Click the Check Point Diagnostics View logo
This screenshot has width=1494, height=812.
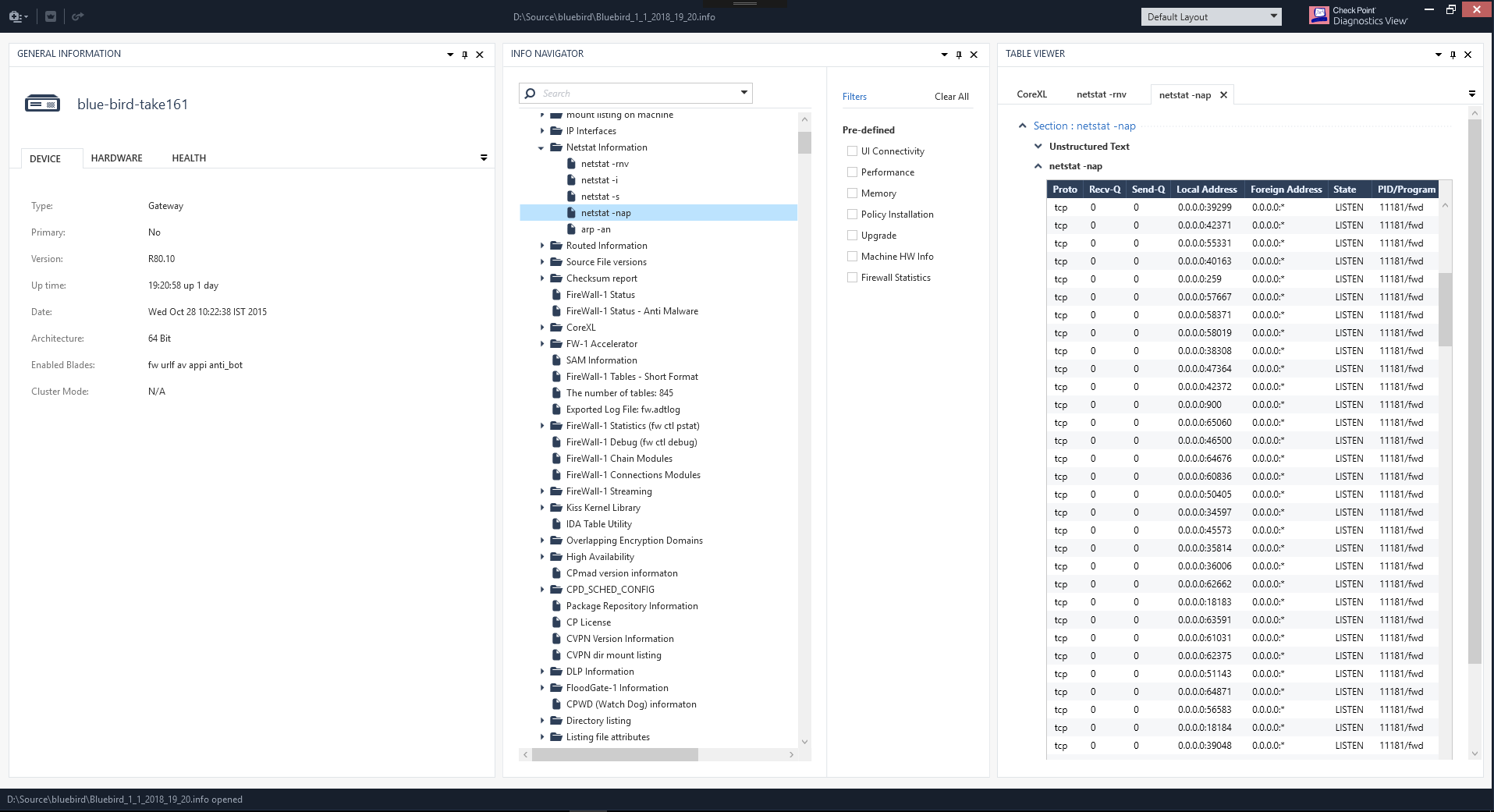click(x=1359, y=16)
